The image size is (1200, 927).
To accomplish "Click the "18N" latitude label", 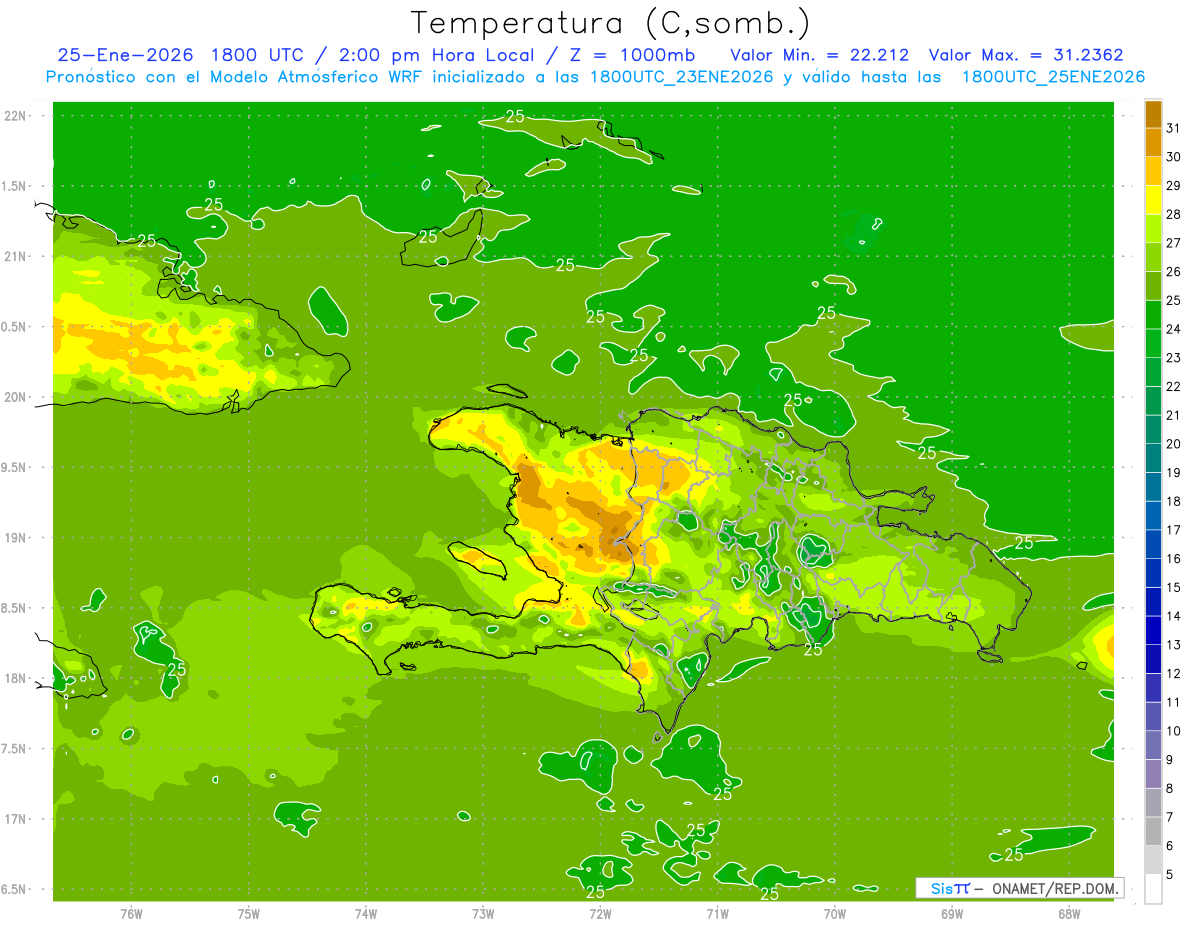I will [x=16, y=678].
